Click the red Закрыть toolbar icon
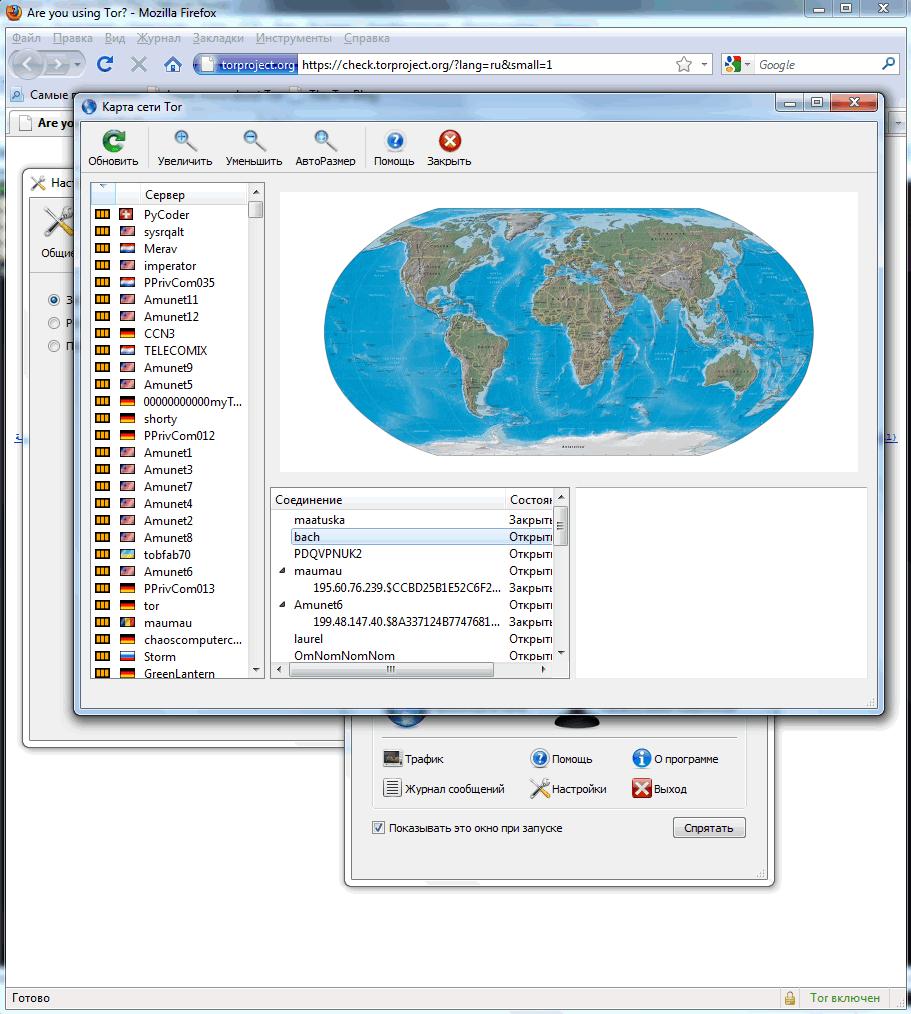The height and width of the screenshot is (1014, 911). [449, 141]
